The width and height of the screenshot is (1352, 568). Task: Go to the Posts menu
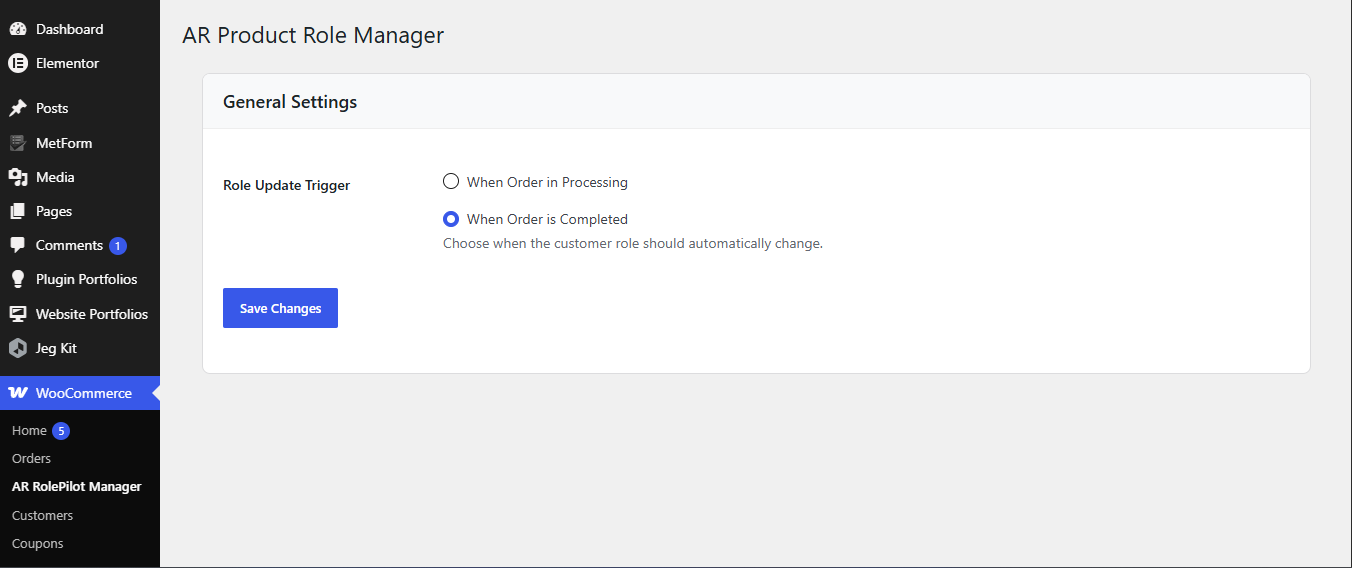click(x=80, y=108)
